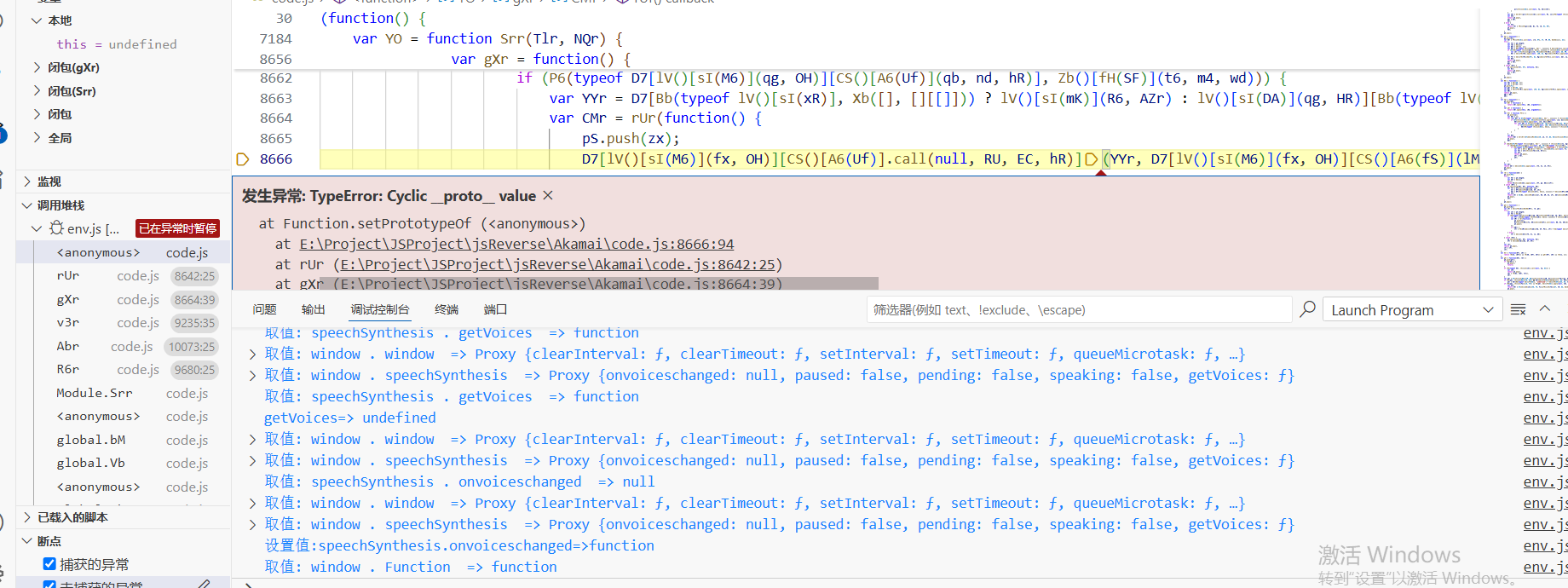Select the Module.Srr call stack frame
1568x588 pixels.
pos(124,393)
